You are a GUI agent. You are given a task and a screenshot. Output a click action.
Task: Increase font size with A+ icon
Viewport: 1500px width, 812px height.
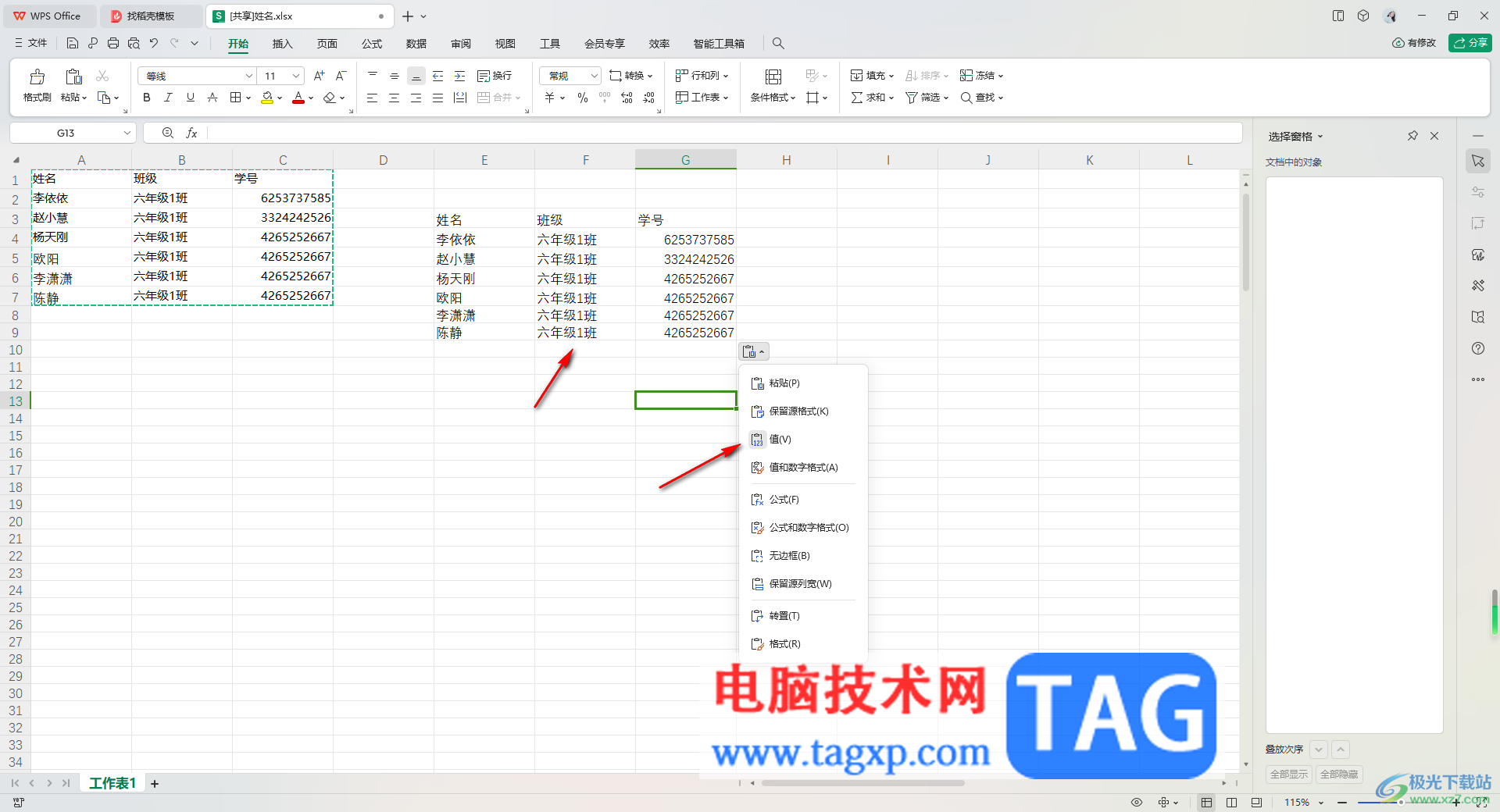(x=319, y=76)
